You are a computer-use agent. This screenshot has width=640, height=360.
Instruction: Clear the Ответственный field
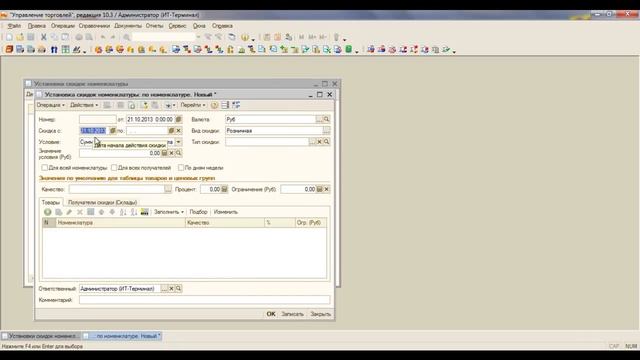171,289
